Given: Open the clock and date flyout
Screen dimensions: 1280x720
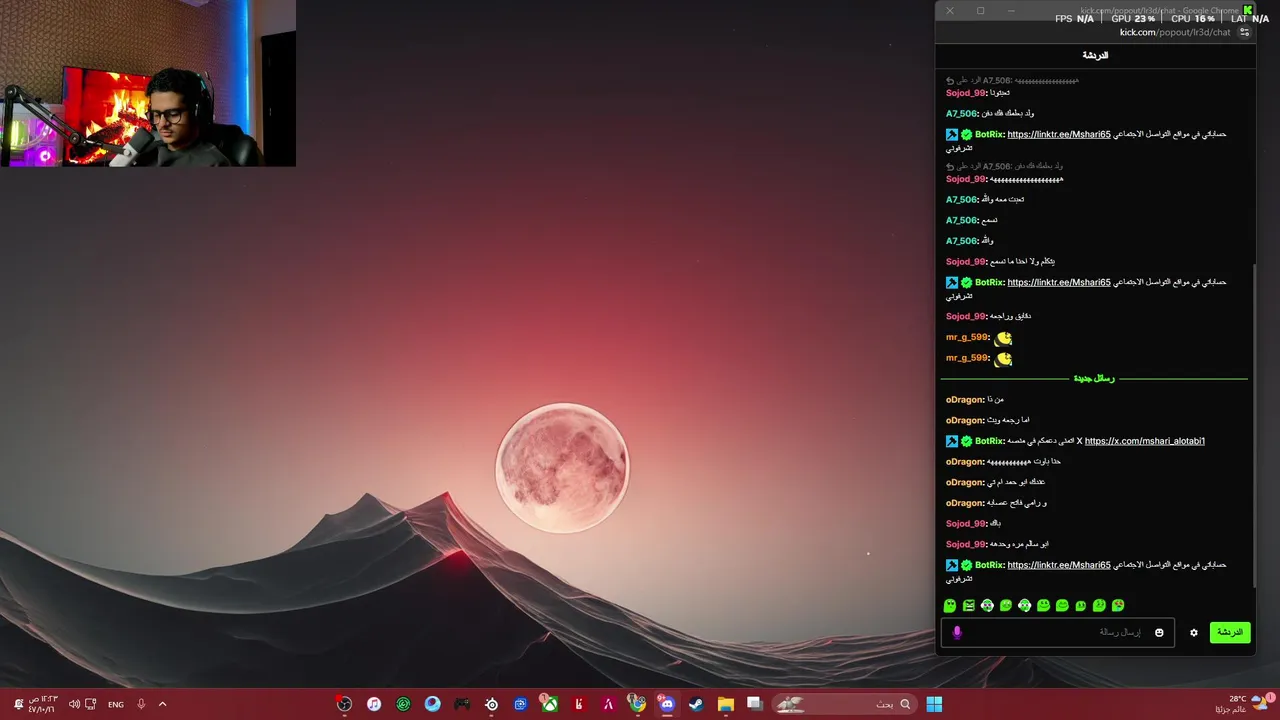Looking at the screenshot, I should (x=43, y=704).
